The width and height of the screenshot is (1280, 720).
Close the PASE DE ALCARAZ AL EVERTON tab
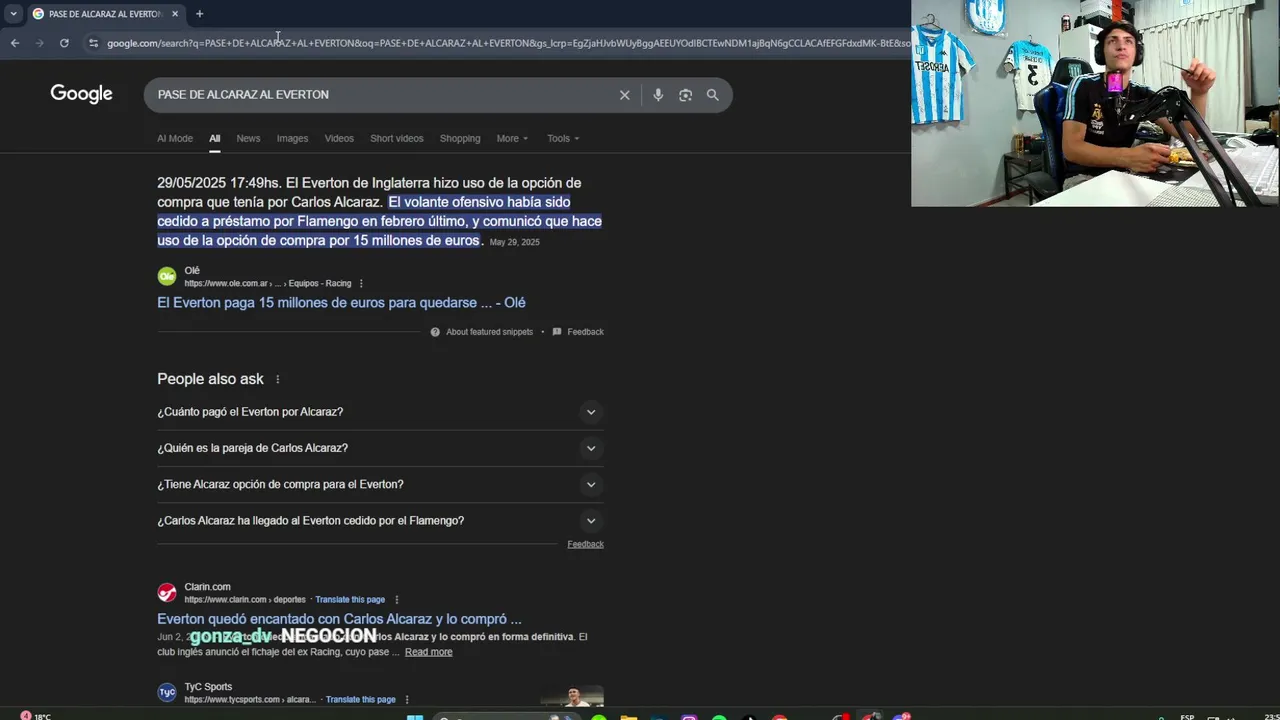[175, 14]
